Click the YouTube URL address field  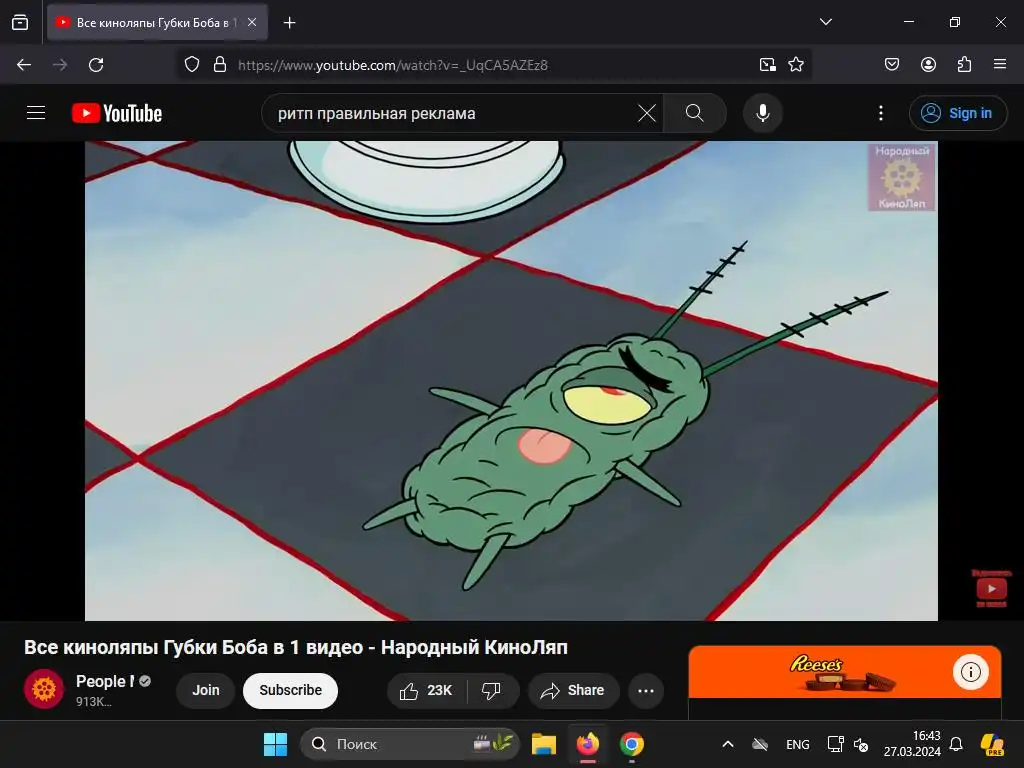[392, 65]
